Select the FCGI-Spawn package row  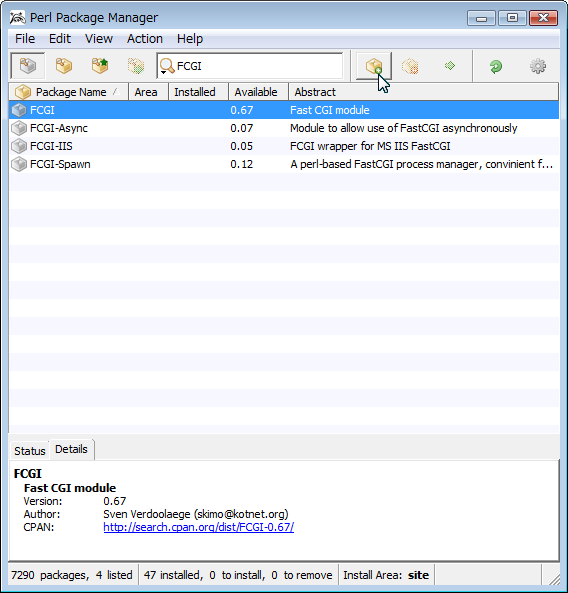284,164
